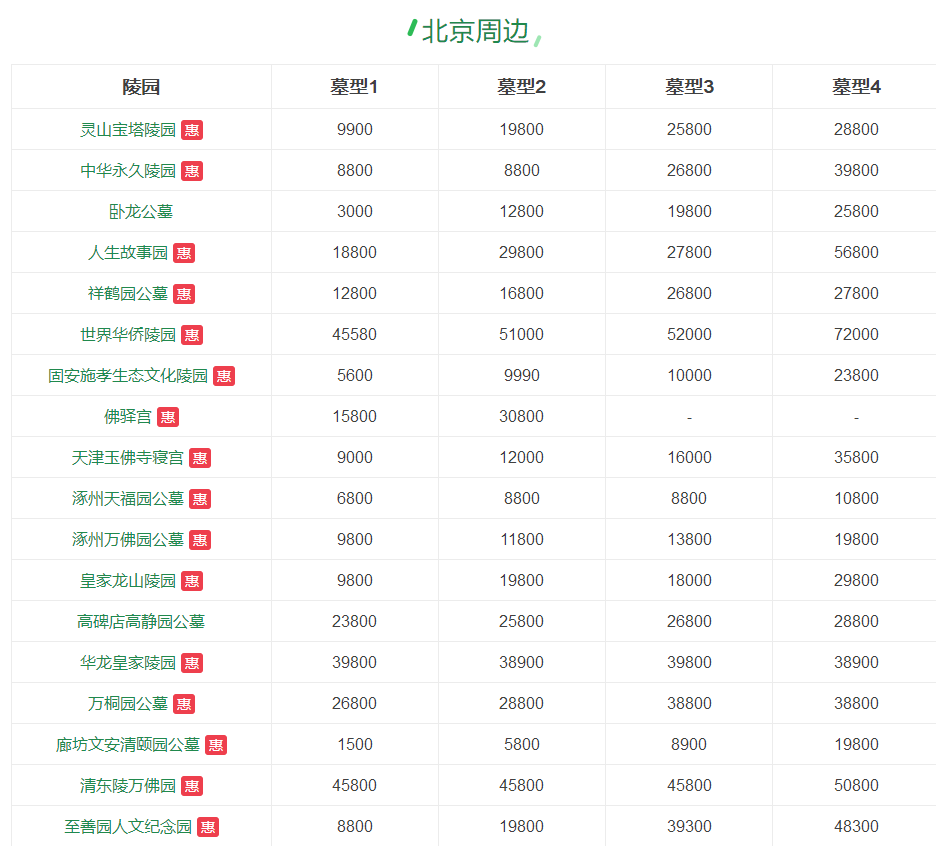Select price 3000 in 卧龙公墓 row
Viewport: 936px width, 846px height.
(x=355, y=211)
